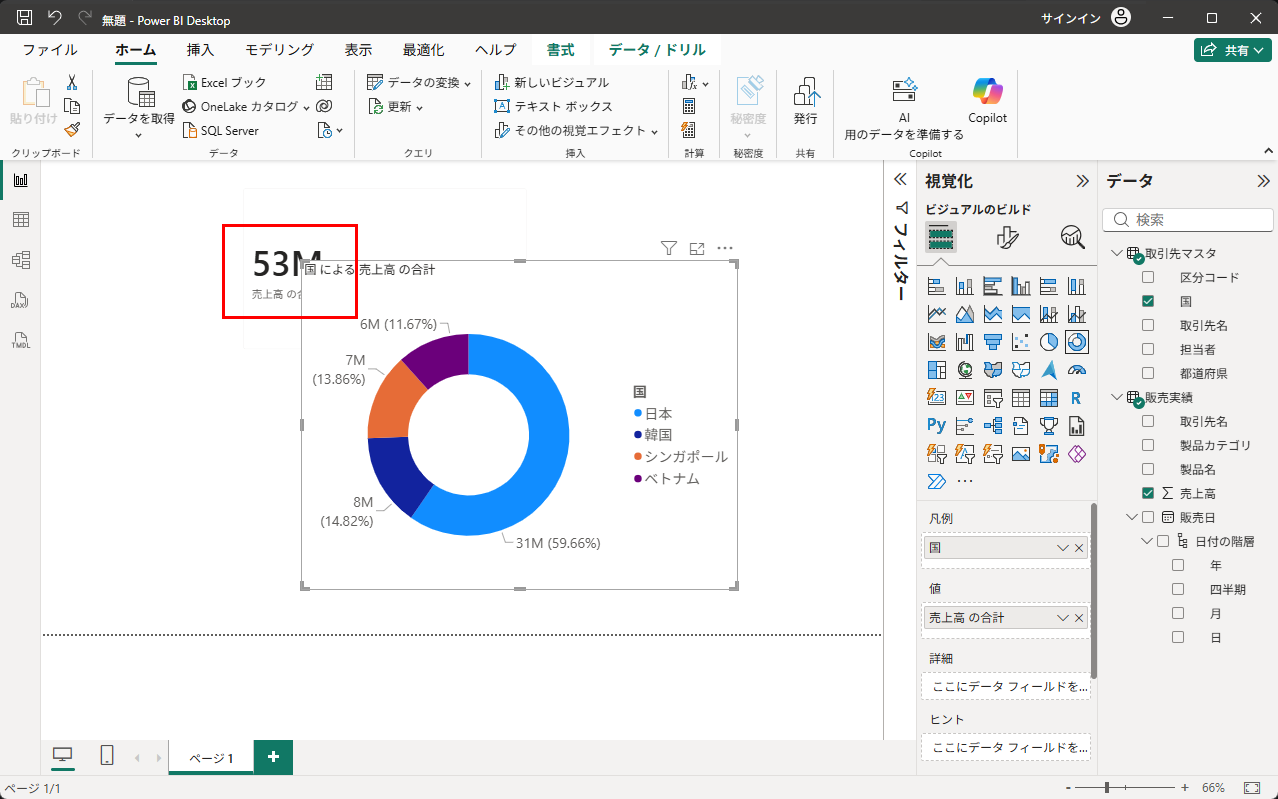Open the Analytics magnifier pane tab
The width and height of the screenshot is (1278, 799).
[1073, 237]
